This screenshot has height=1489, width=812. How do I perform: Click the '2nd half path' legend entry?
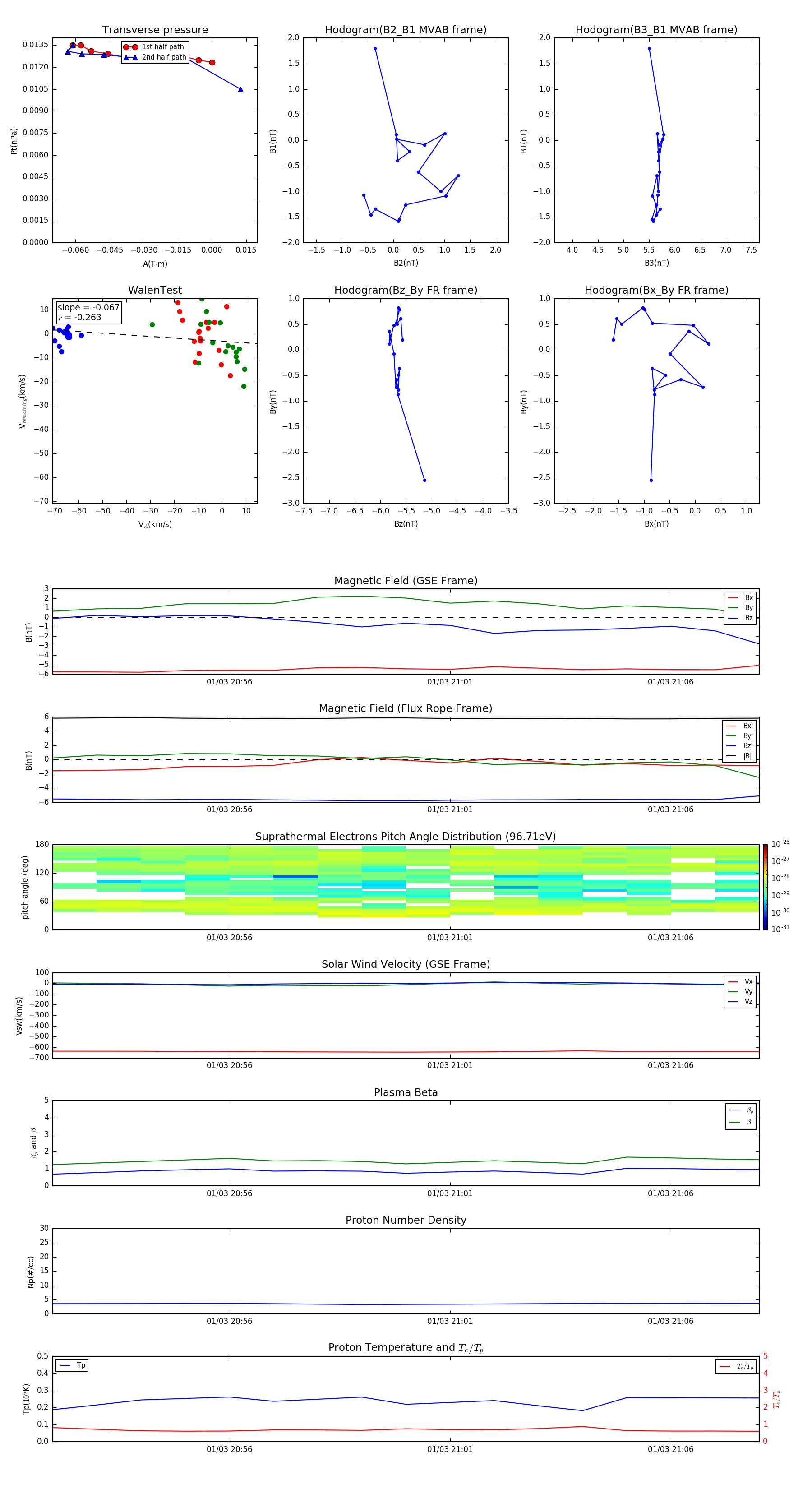click(155, 57)
